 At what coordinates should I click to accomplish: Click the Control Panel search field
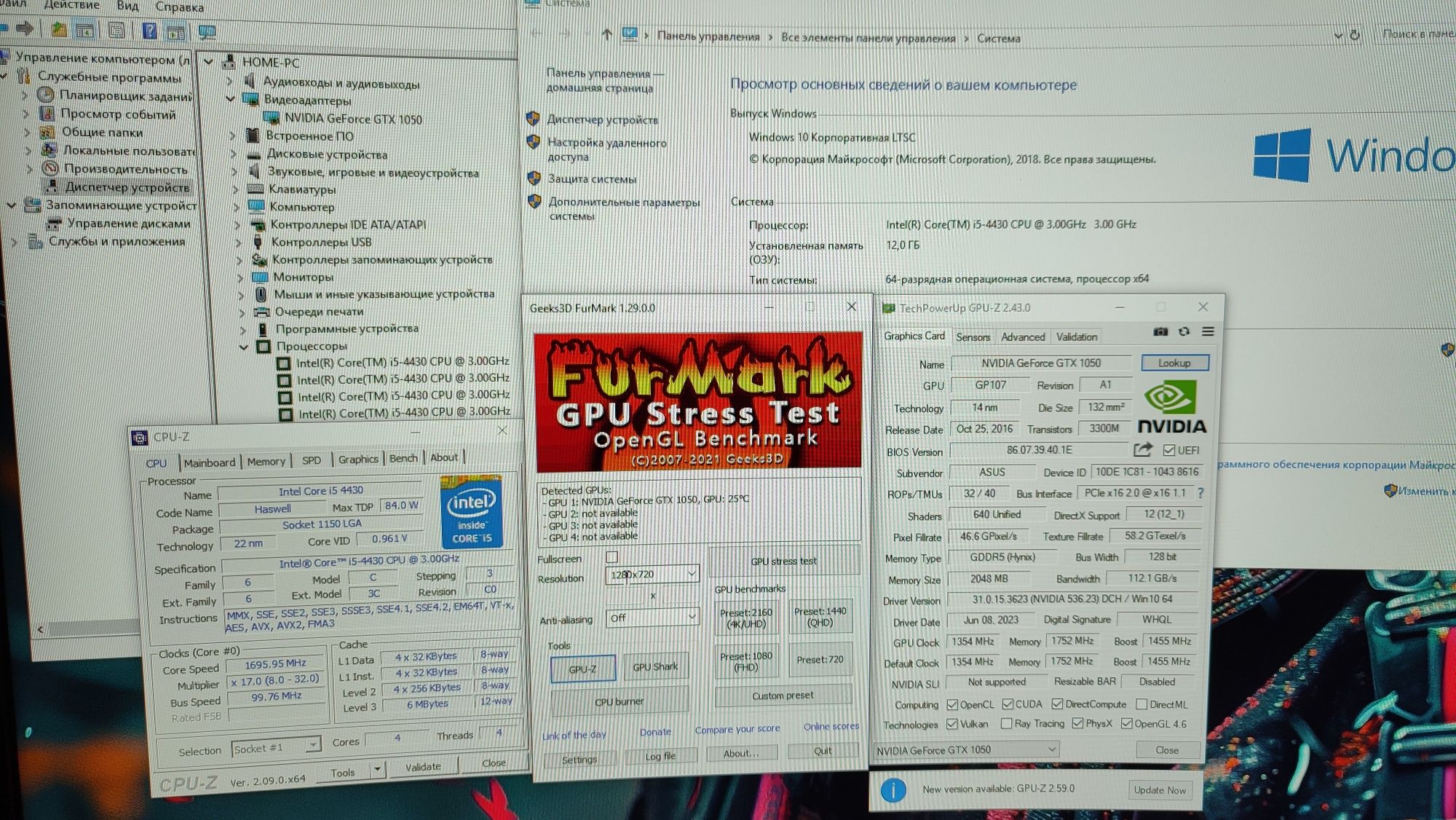[1417, 33]
